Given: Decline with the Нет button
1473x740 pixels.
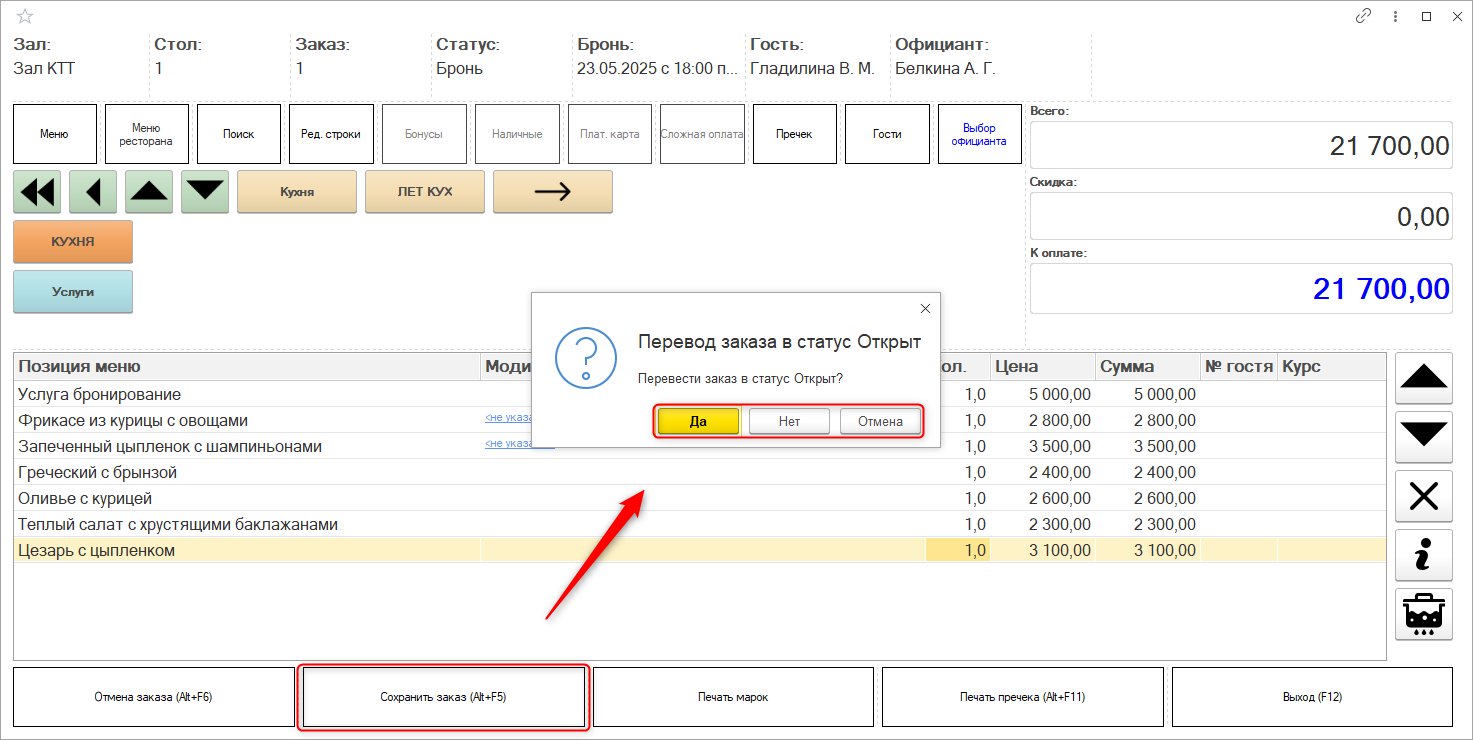Looking at the screenshot, I should click(x=789, y=421).
